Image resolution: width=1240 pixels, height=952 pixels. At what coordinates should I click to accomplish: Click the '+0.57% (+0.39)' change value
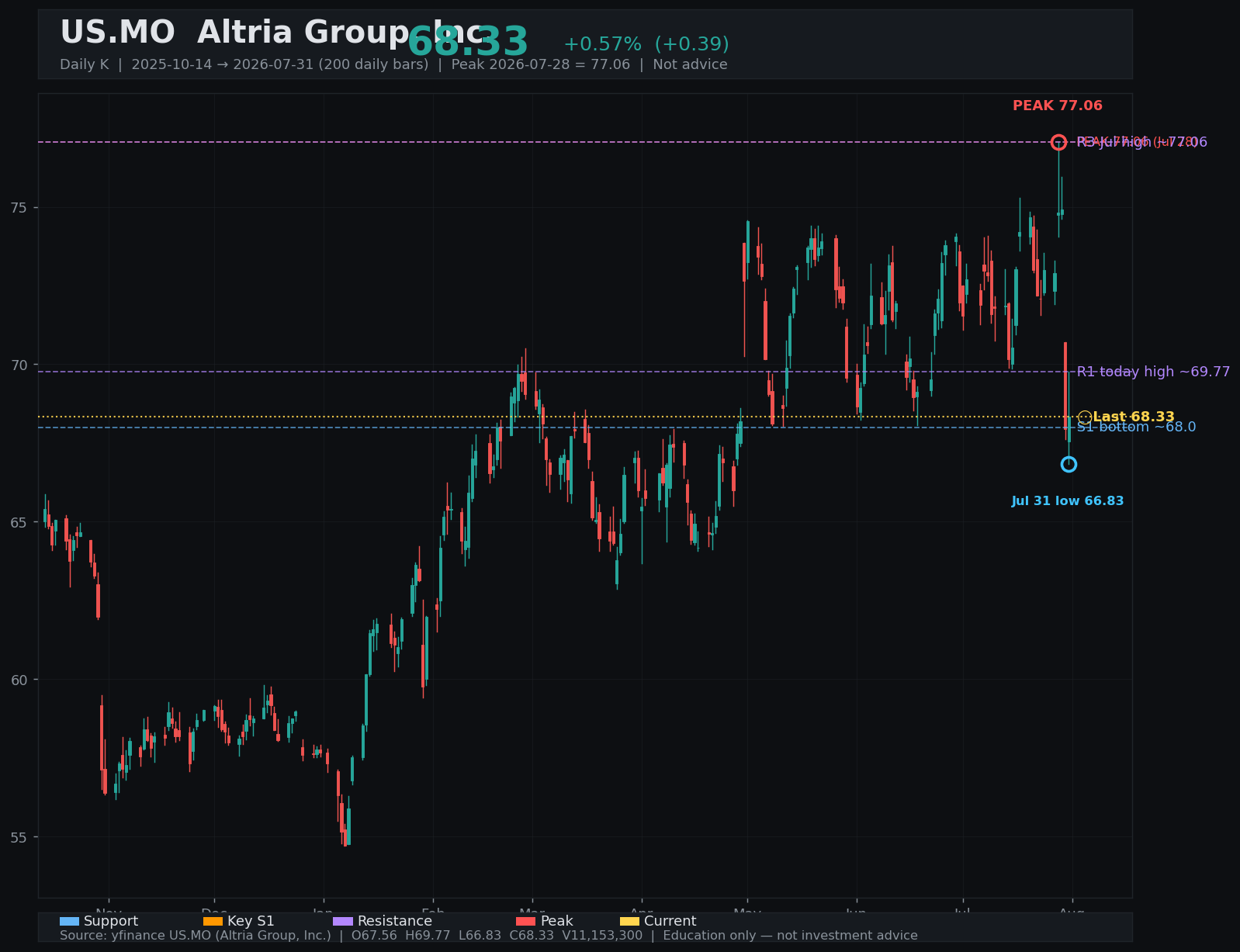(646, 44)
